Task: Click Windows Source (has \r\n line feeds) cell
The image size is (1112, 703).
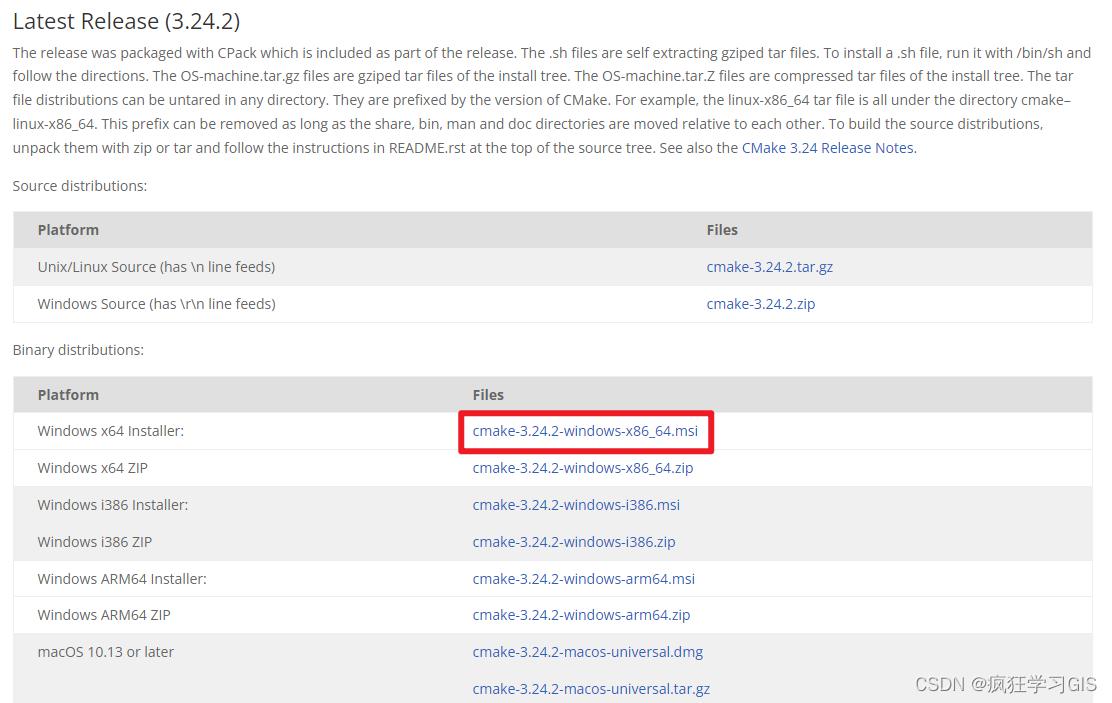Action: point(156,304)
